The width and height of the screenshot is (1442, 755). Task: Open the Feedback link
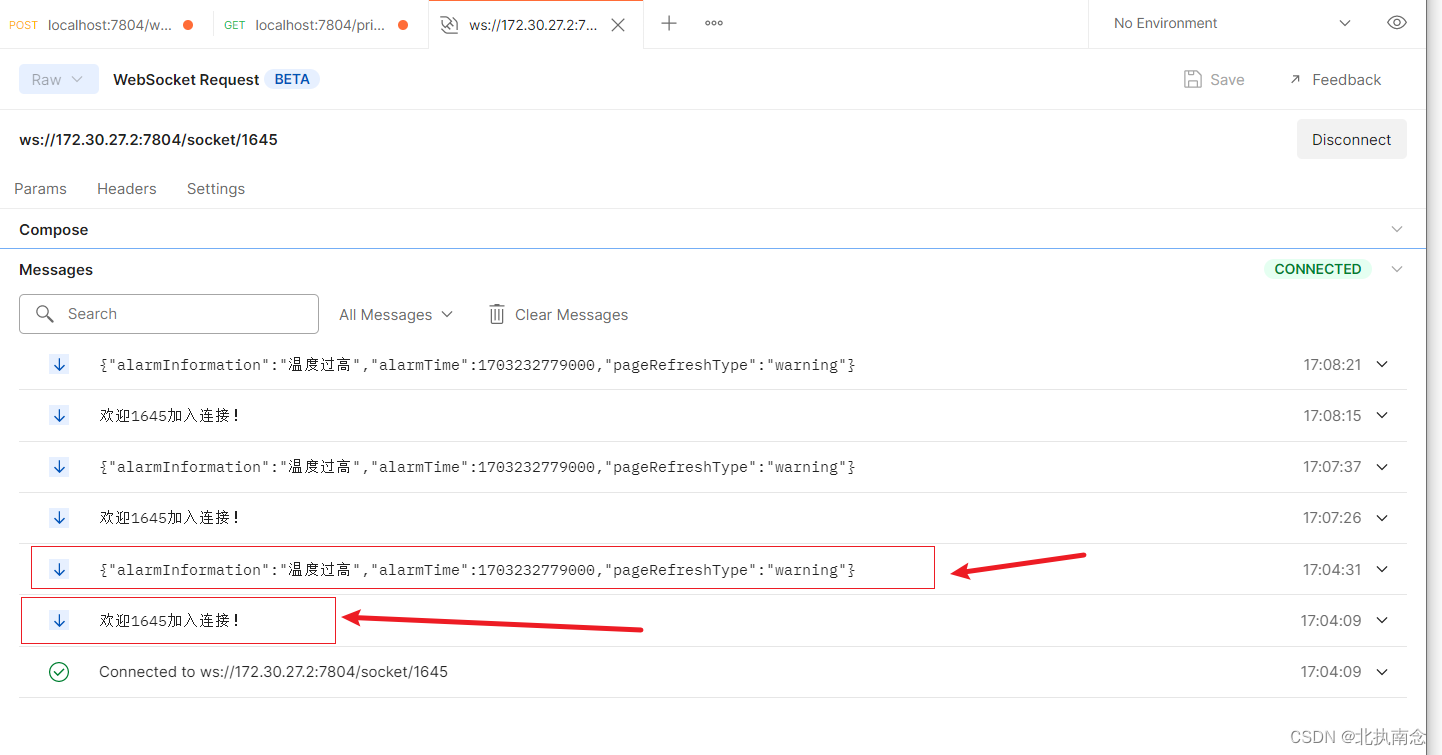click(1336, 79)
